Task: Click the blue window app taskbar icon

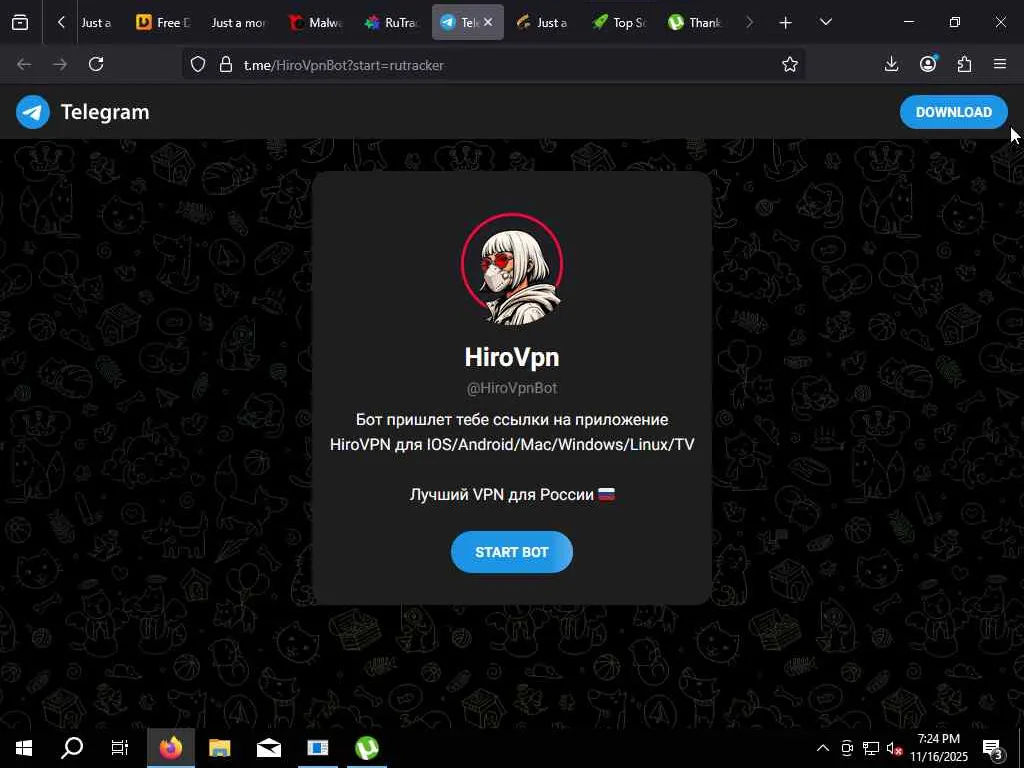Action: (x=318, y=748)
